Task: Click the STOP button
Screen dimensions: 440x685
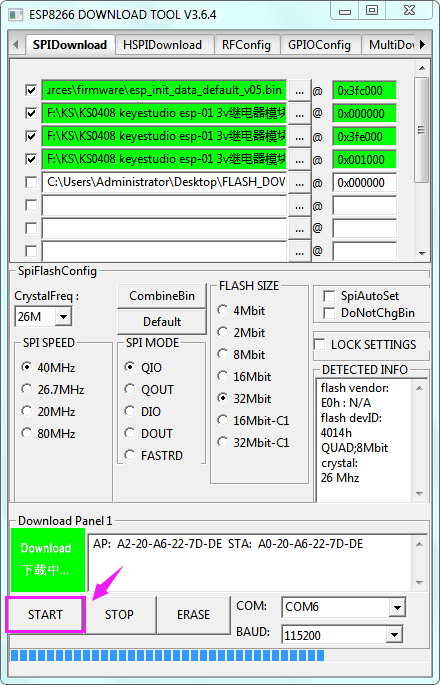Action: [x=119, y=615]
